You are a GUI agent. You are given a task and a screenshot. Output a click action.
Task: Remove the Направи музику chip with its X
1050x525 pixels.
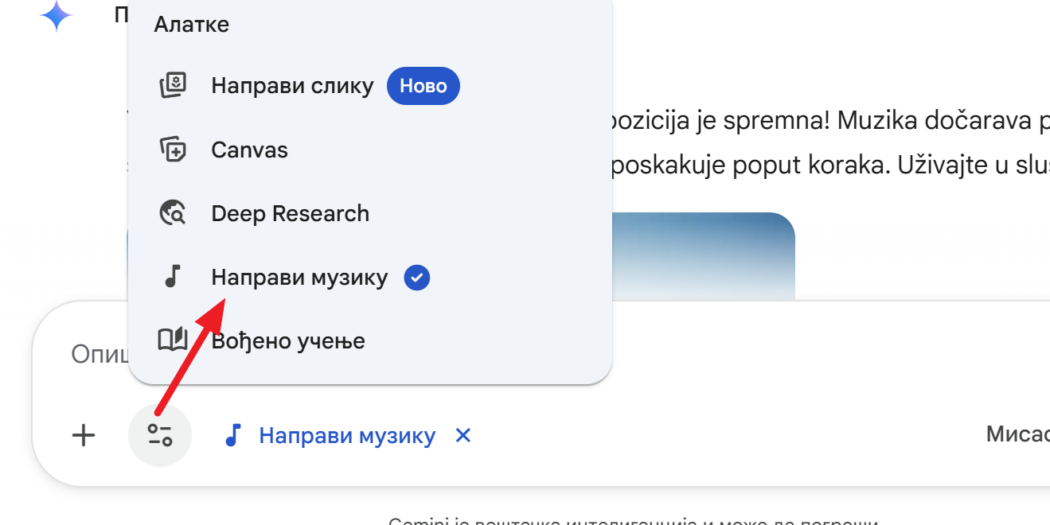pos(463,435)
